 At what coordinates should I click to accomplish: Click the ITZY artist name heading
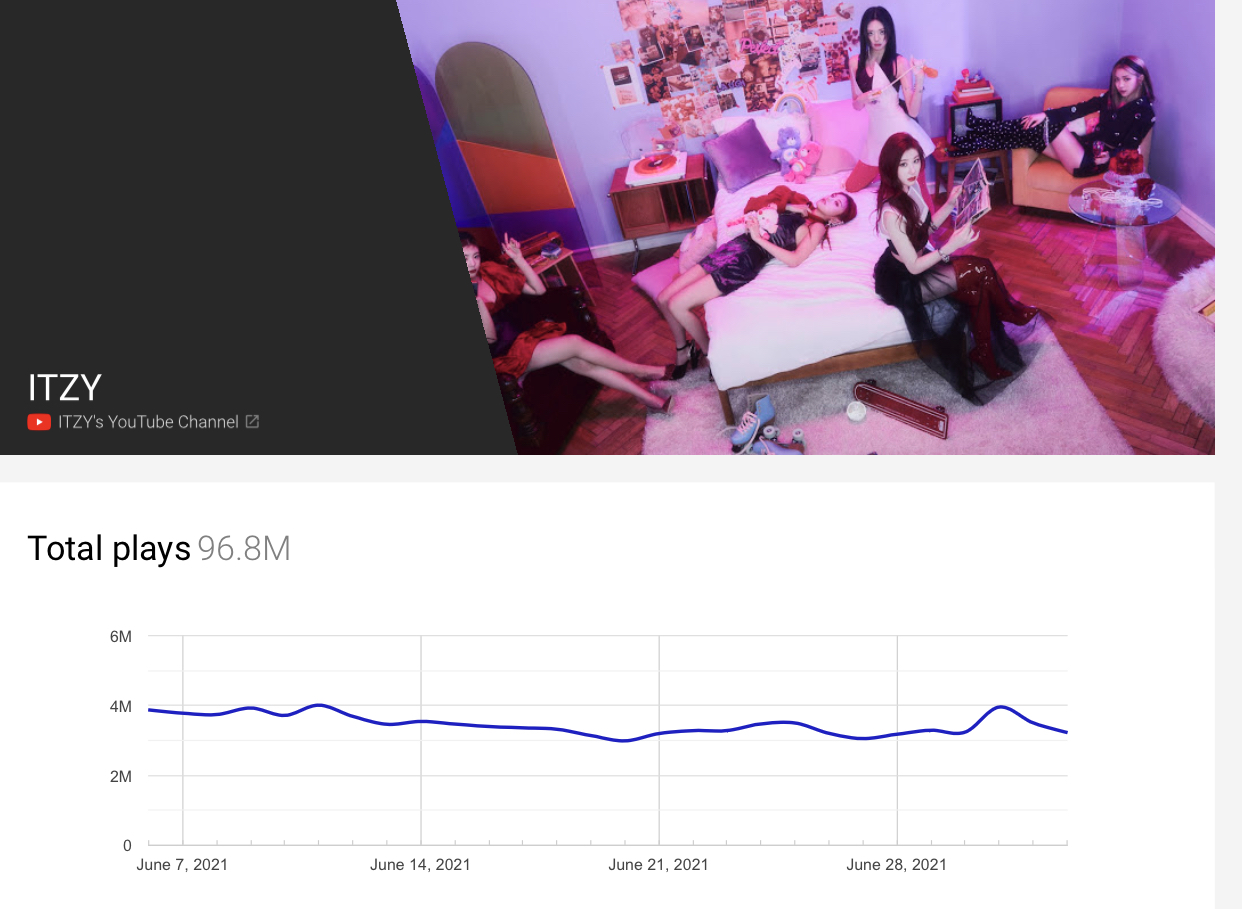(65, 388)
